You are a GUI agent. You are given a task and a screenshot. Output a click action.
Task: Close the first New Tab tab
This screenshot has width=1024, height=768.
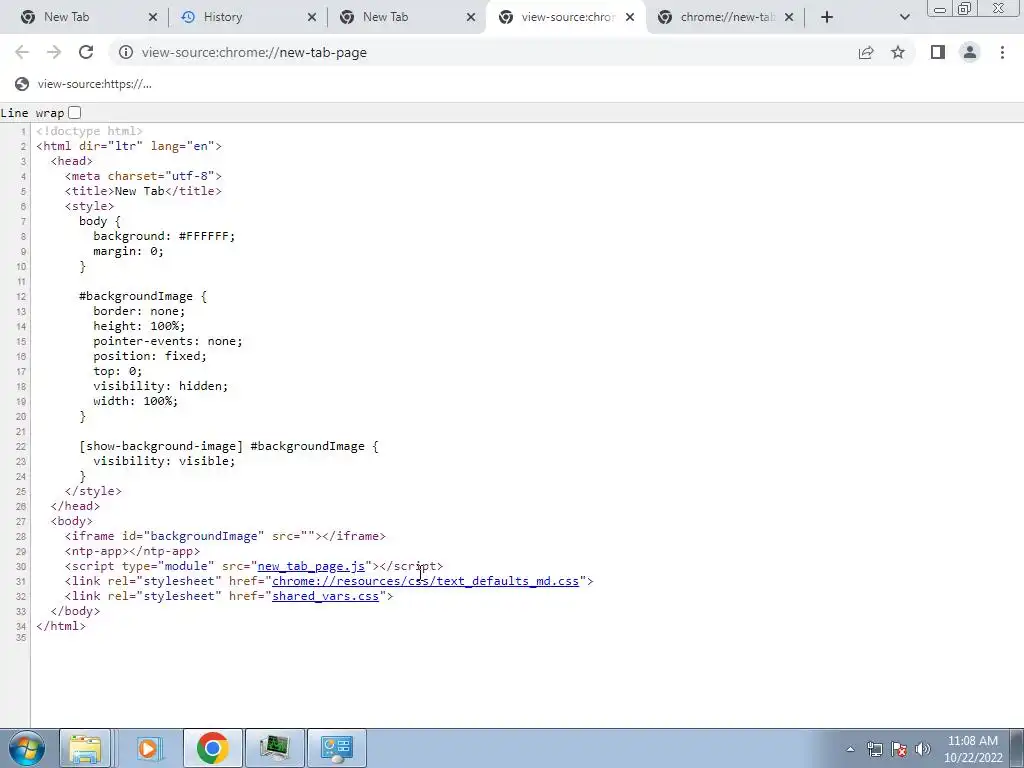click(x=152, y=17)
